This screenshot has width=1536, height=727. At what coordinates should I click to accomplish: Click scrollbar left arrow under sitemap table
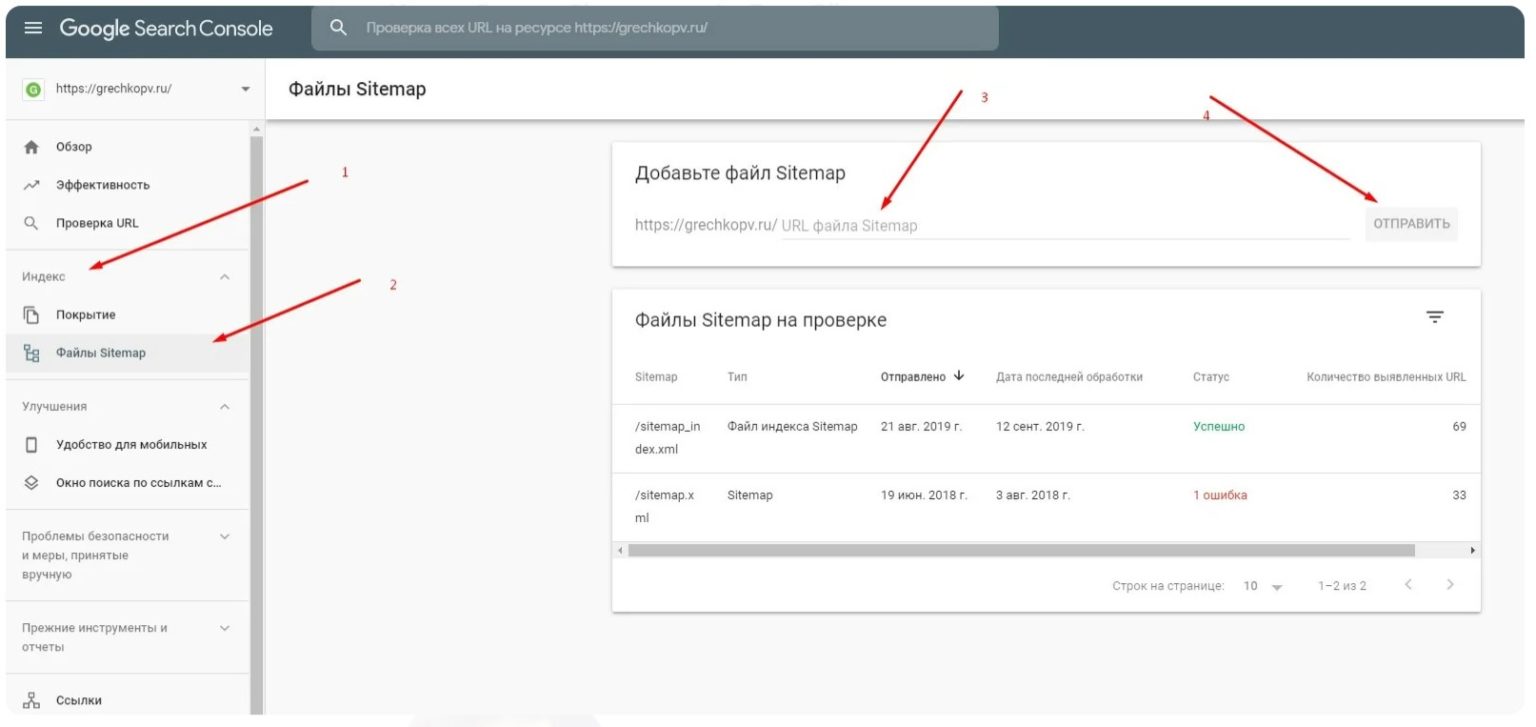[620, 551]
